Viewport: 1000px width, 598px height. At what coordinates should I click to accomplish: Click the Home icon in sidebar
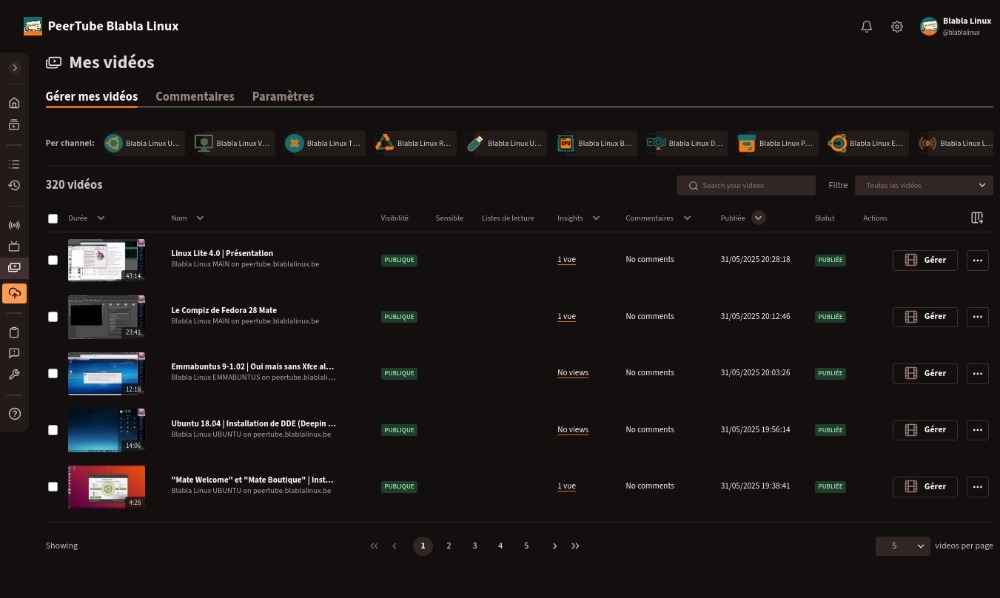point(14,103)
